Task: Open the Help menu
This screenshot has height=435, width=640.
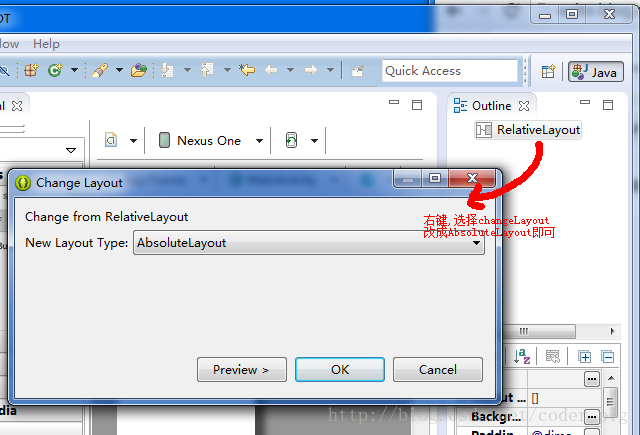Action: 46,44
